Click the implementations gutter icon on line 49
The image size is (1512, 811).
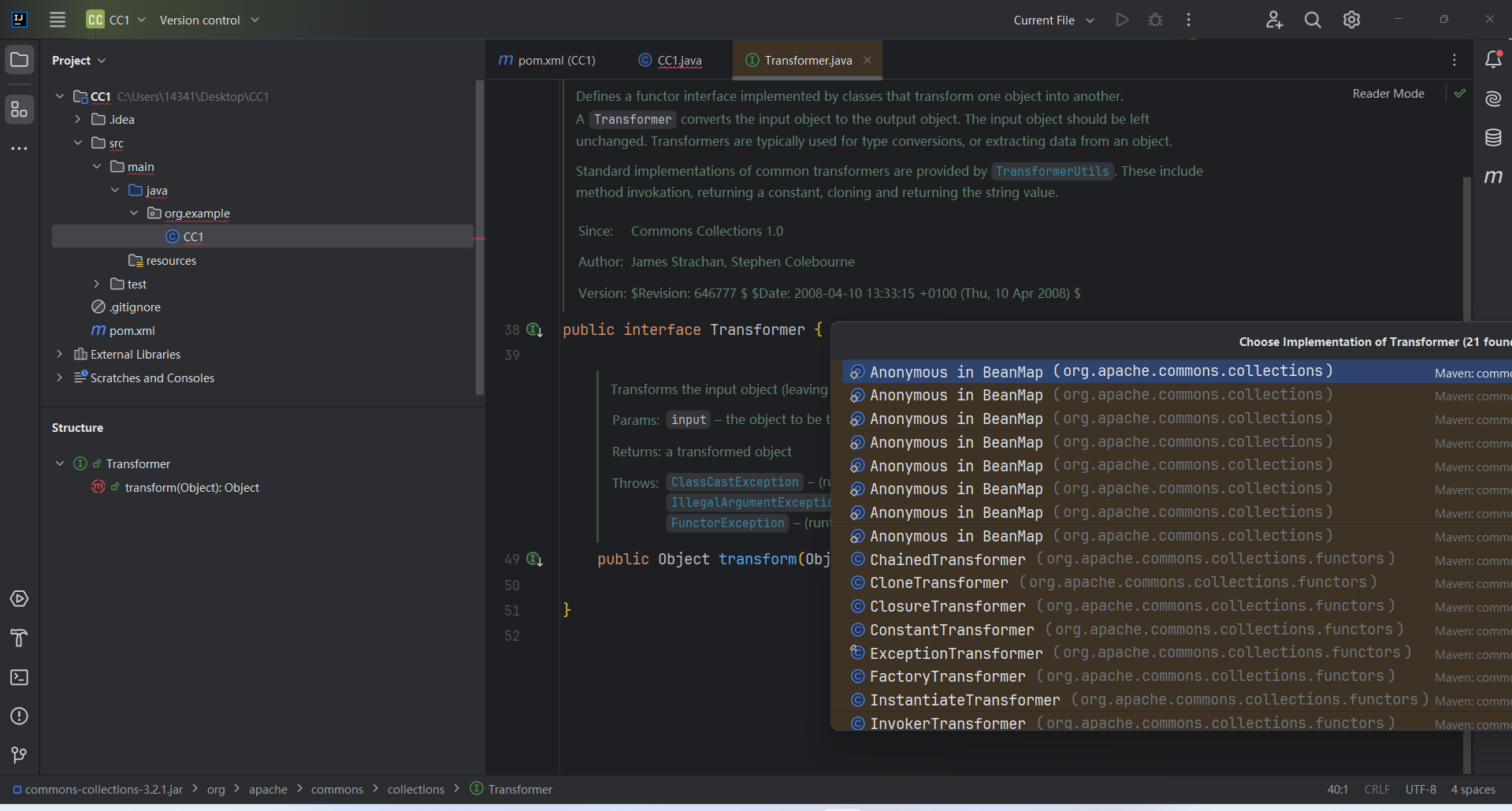pyautogui.click(x=534, y=560)
